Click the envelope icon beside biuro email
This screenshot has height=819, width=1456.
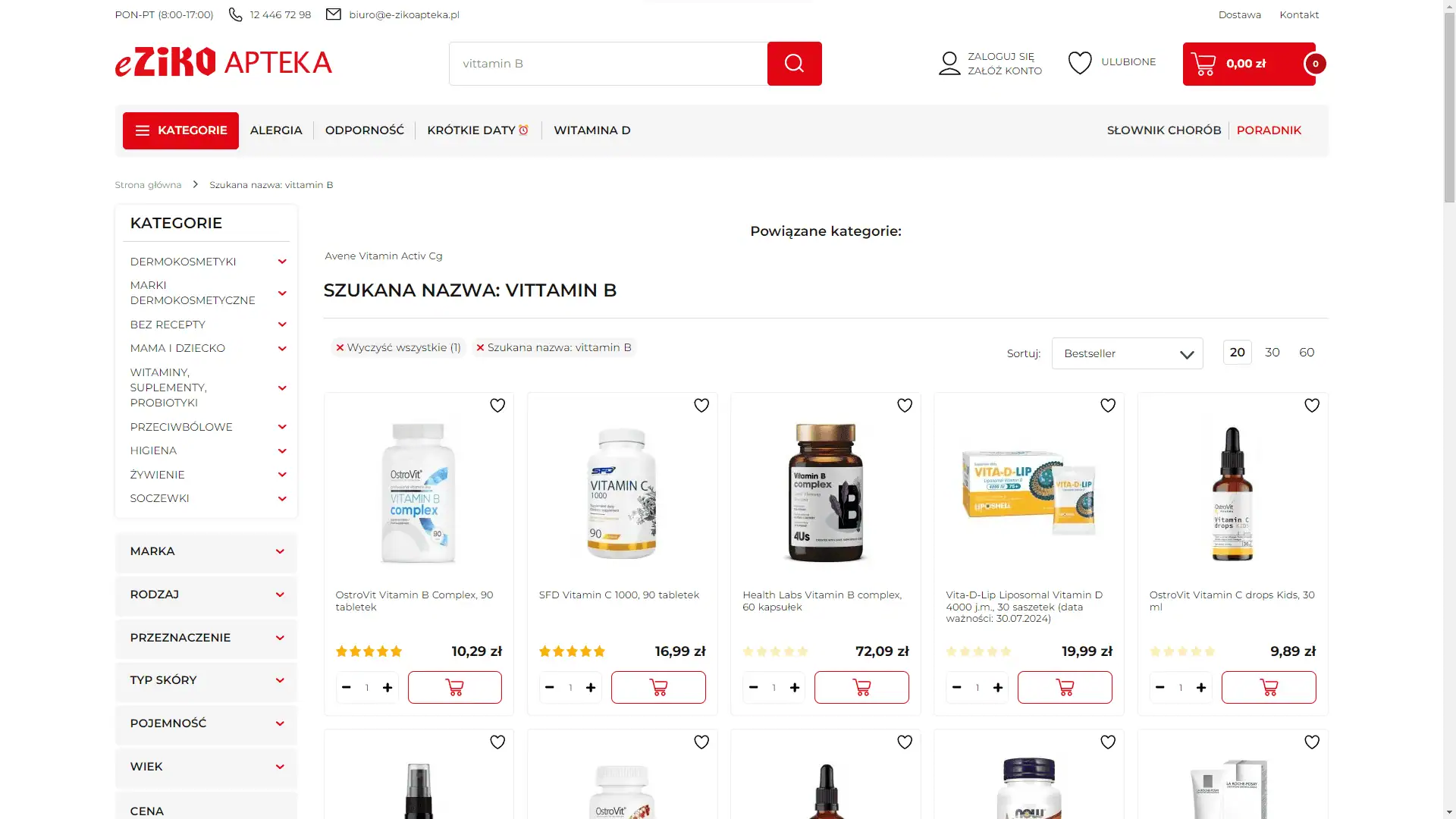333,14
